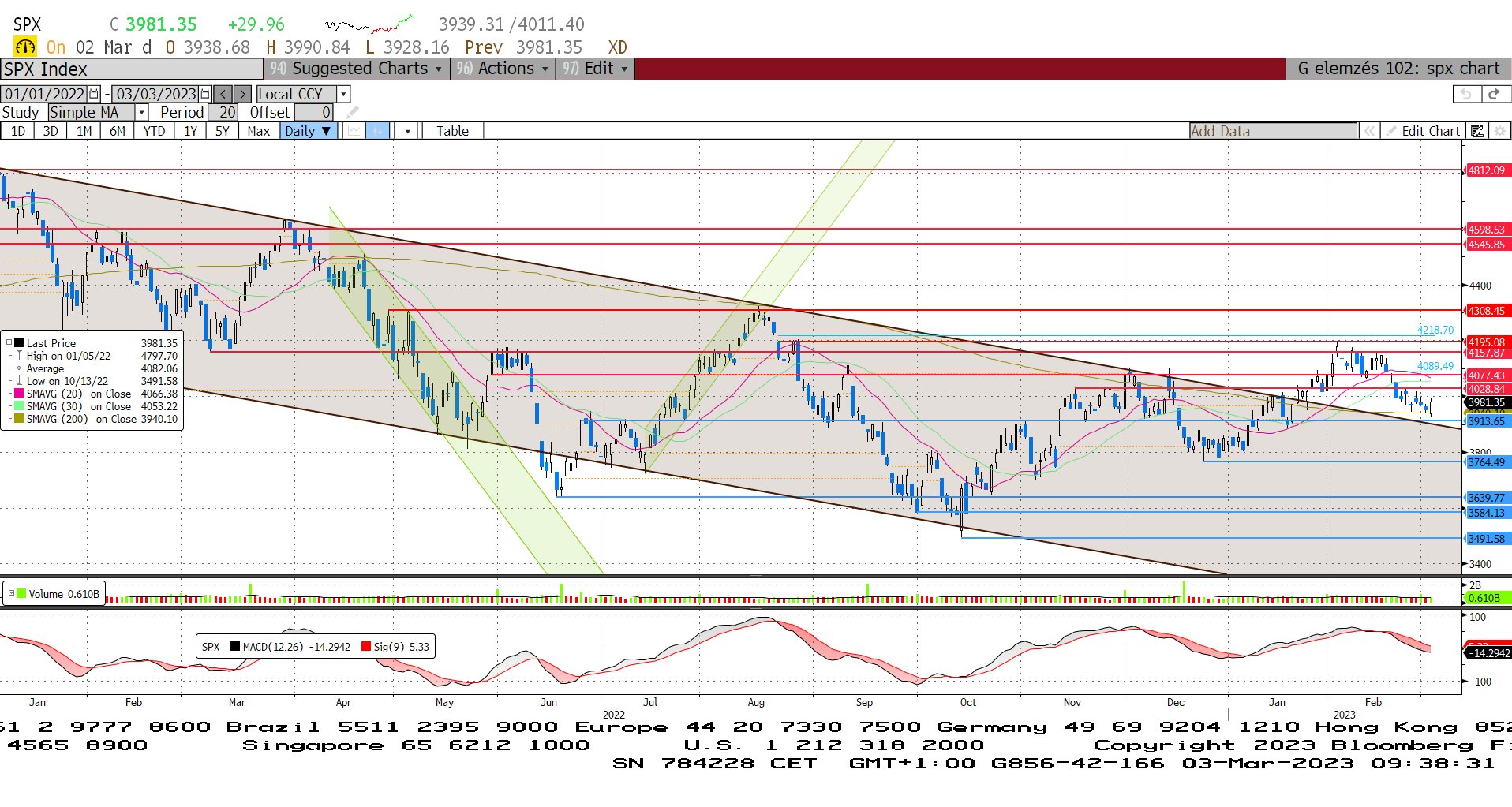Click the Edit Chart button
Image resolution: width=1512 pixels, height=807 pixels.
(x=1423, y=131)
